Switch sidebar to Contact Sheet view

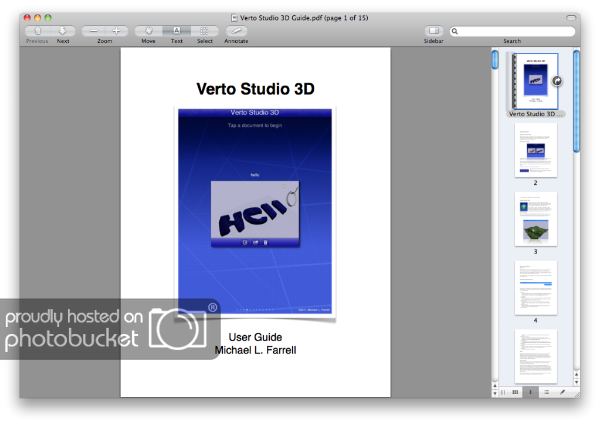click(515, 392)
